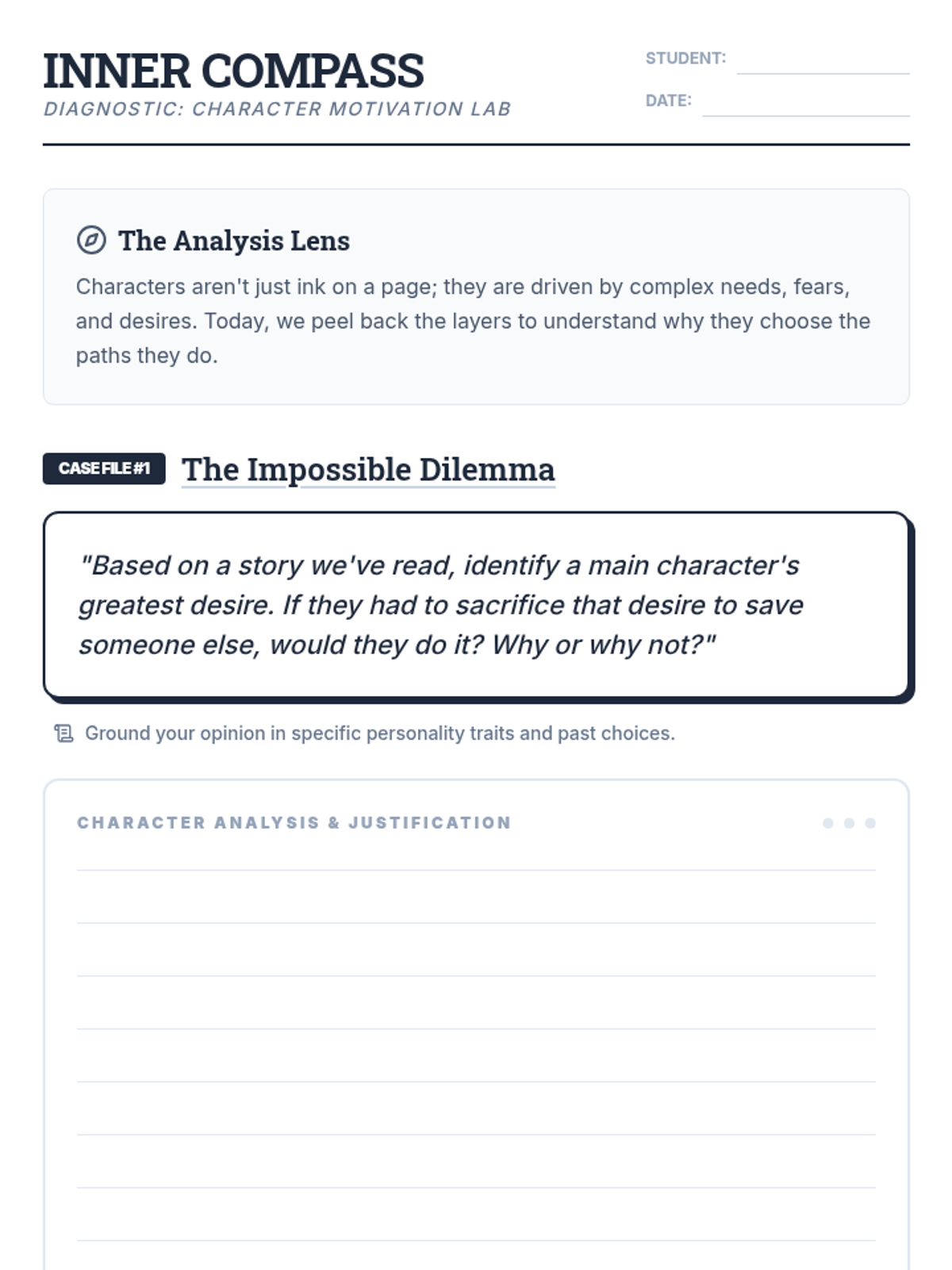Click the third writing line in analysis box
Screen dimensions: 952x1270
pyautogui.click(x=476, y=976)
